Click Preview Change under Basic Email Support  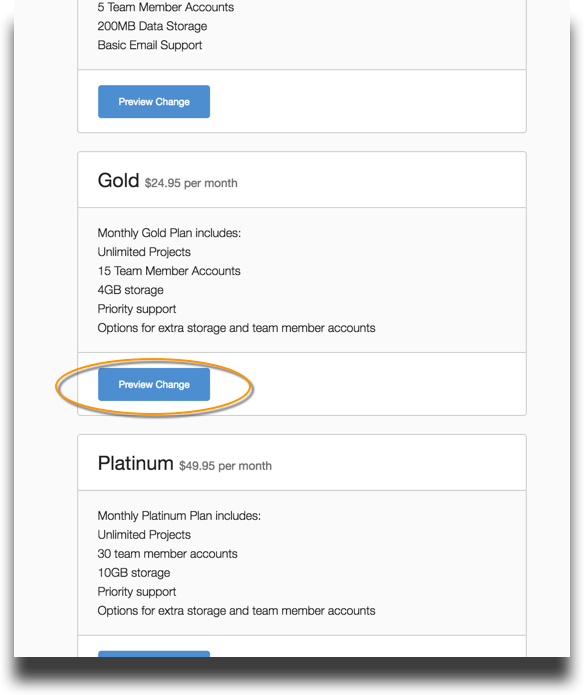[x=154, y=102]
